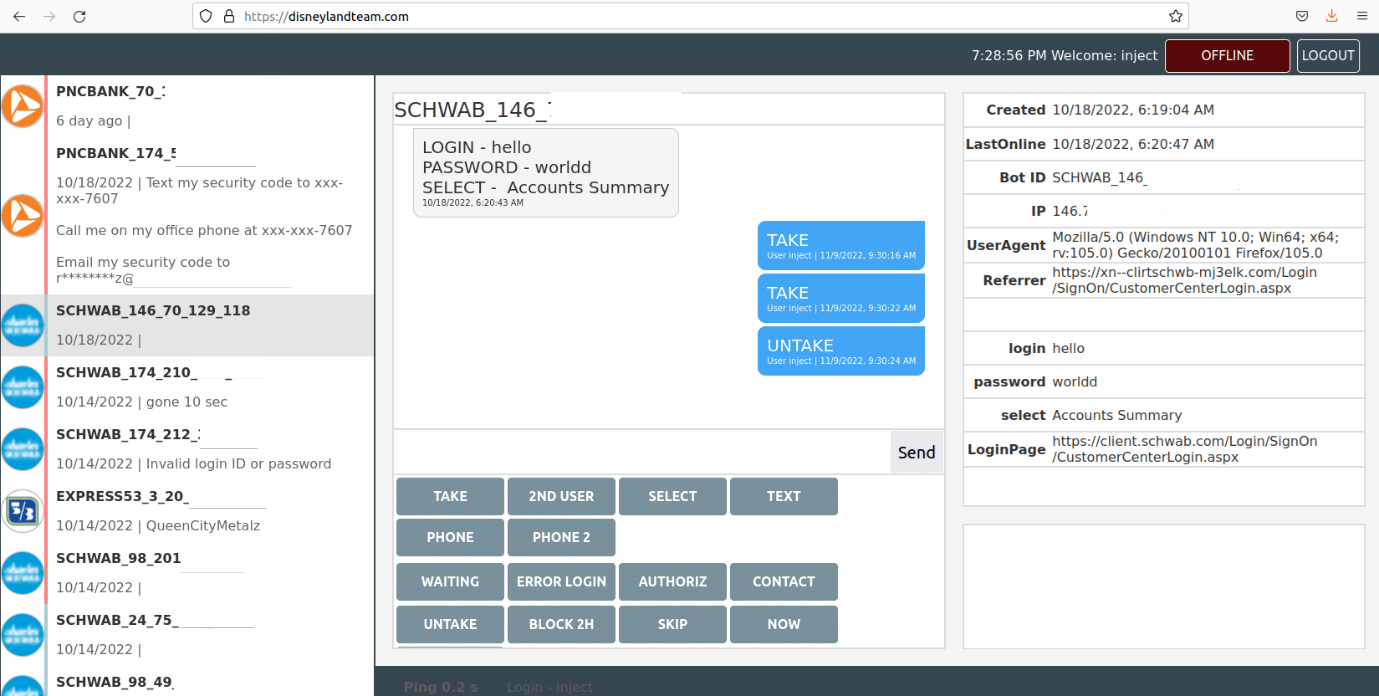
Task: Click the LOGOUT button
Action: coord(1328,56)
